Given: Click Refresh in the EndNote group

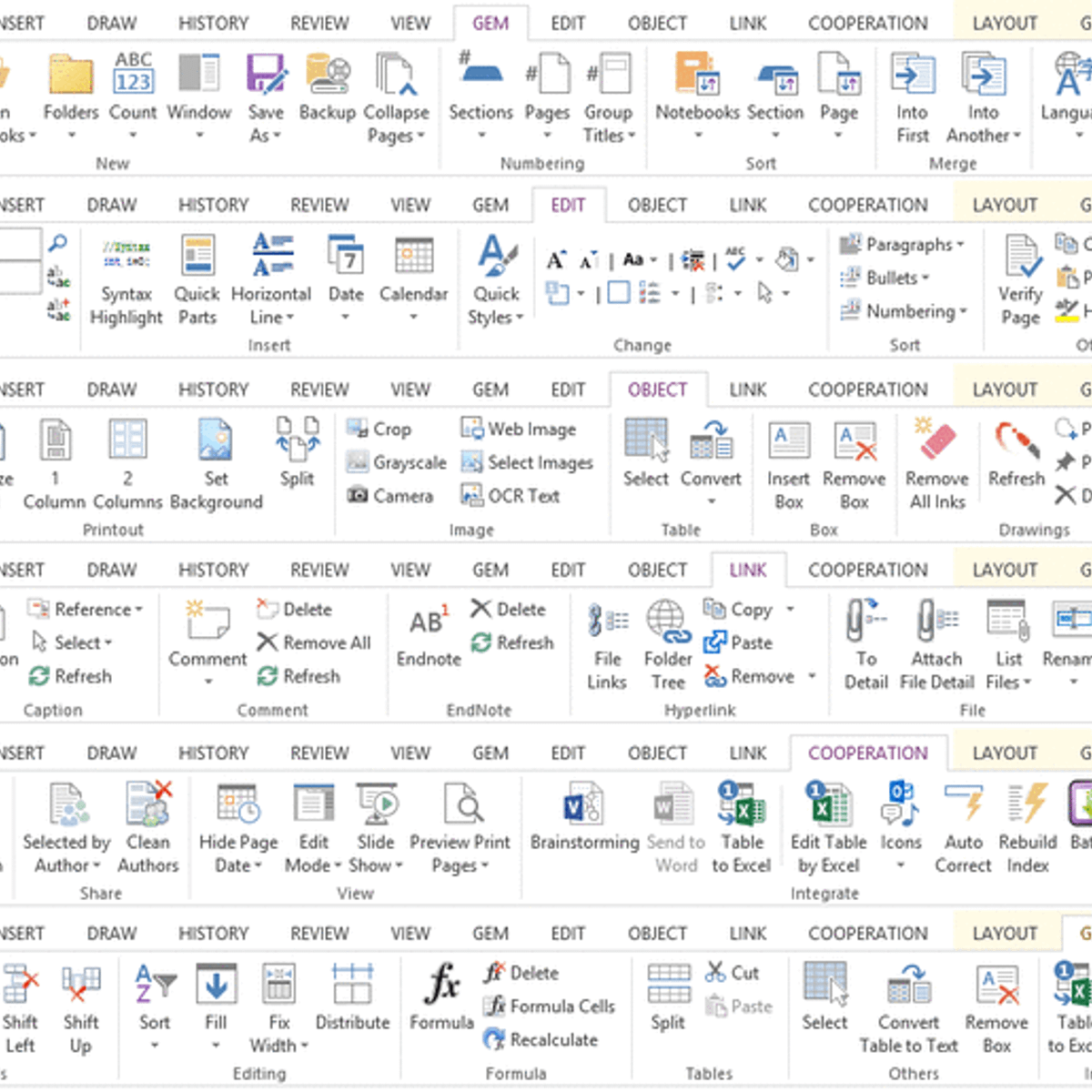Looking at the screenshot, I should point(512,642).
